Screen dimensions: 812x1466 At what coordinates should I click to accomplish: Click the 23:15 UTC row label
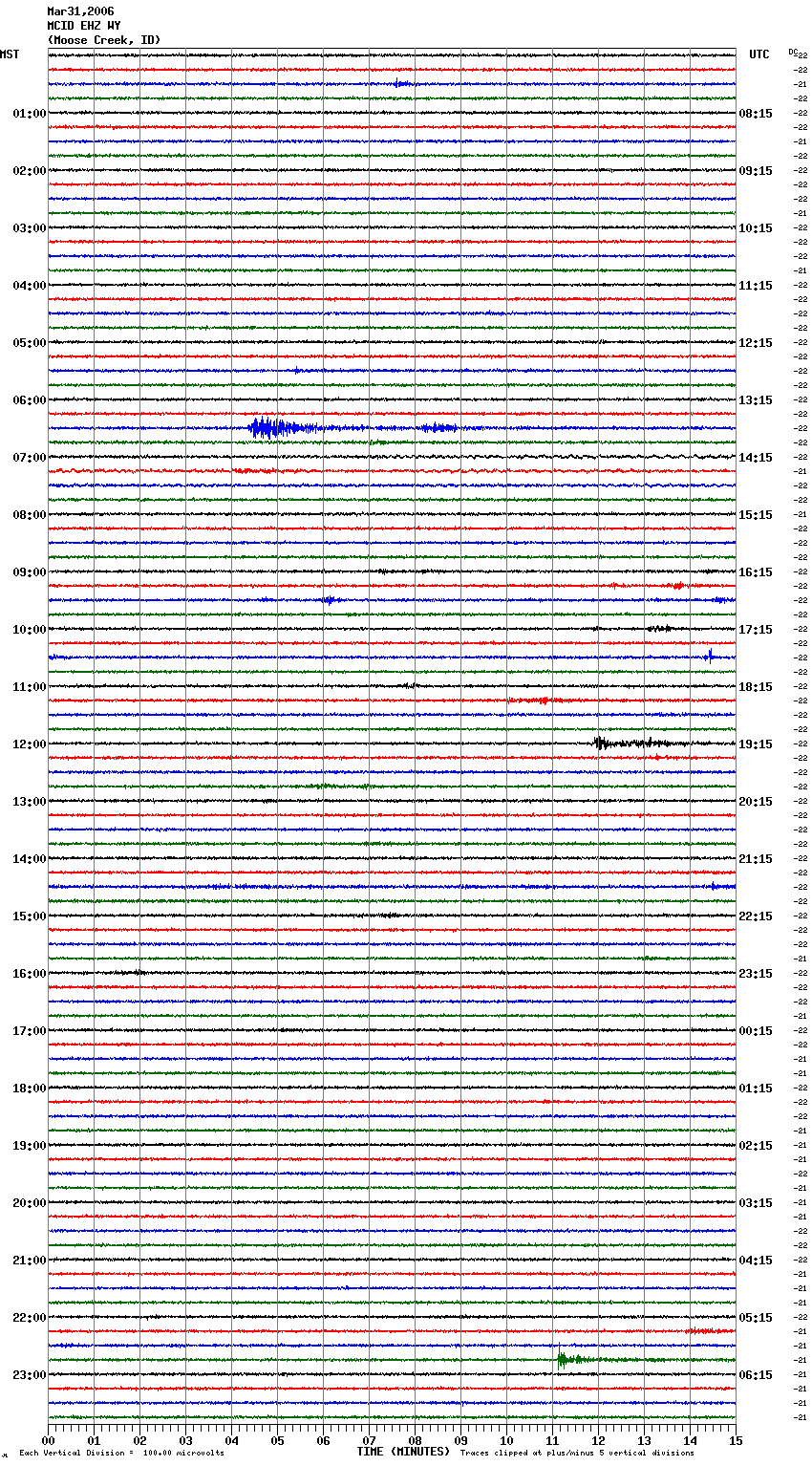point(756,974)
